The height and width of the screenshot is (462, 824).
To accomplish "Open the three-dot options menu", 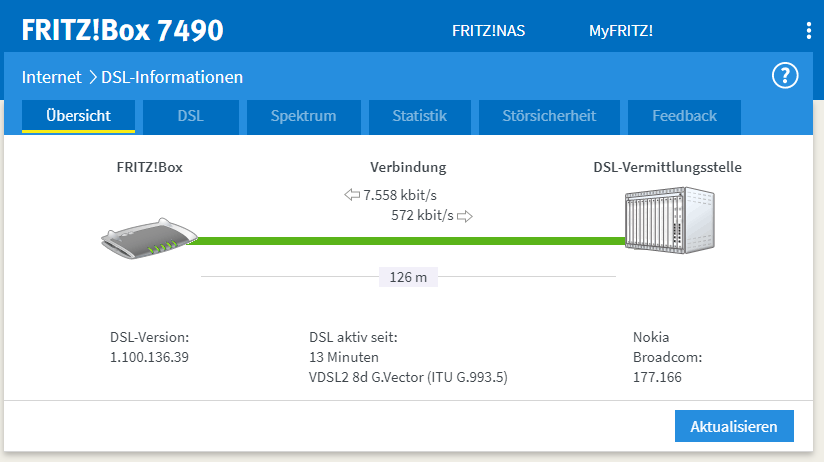I will click(x=808, y=30).
